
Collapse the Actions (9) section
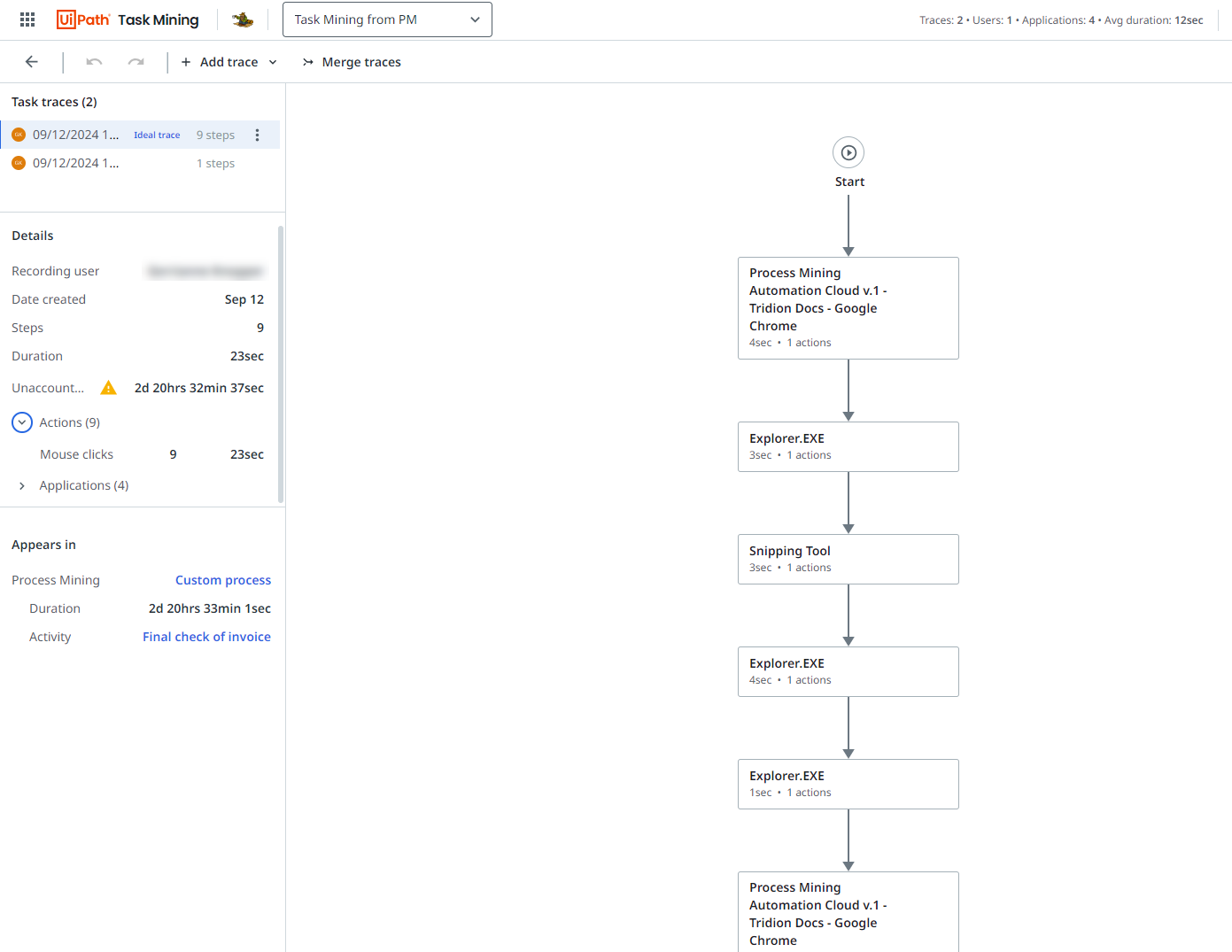(x=22, y=422)
